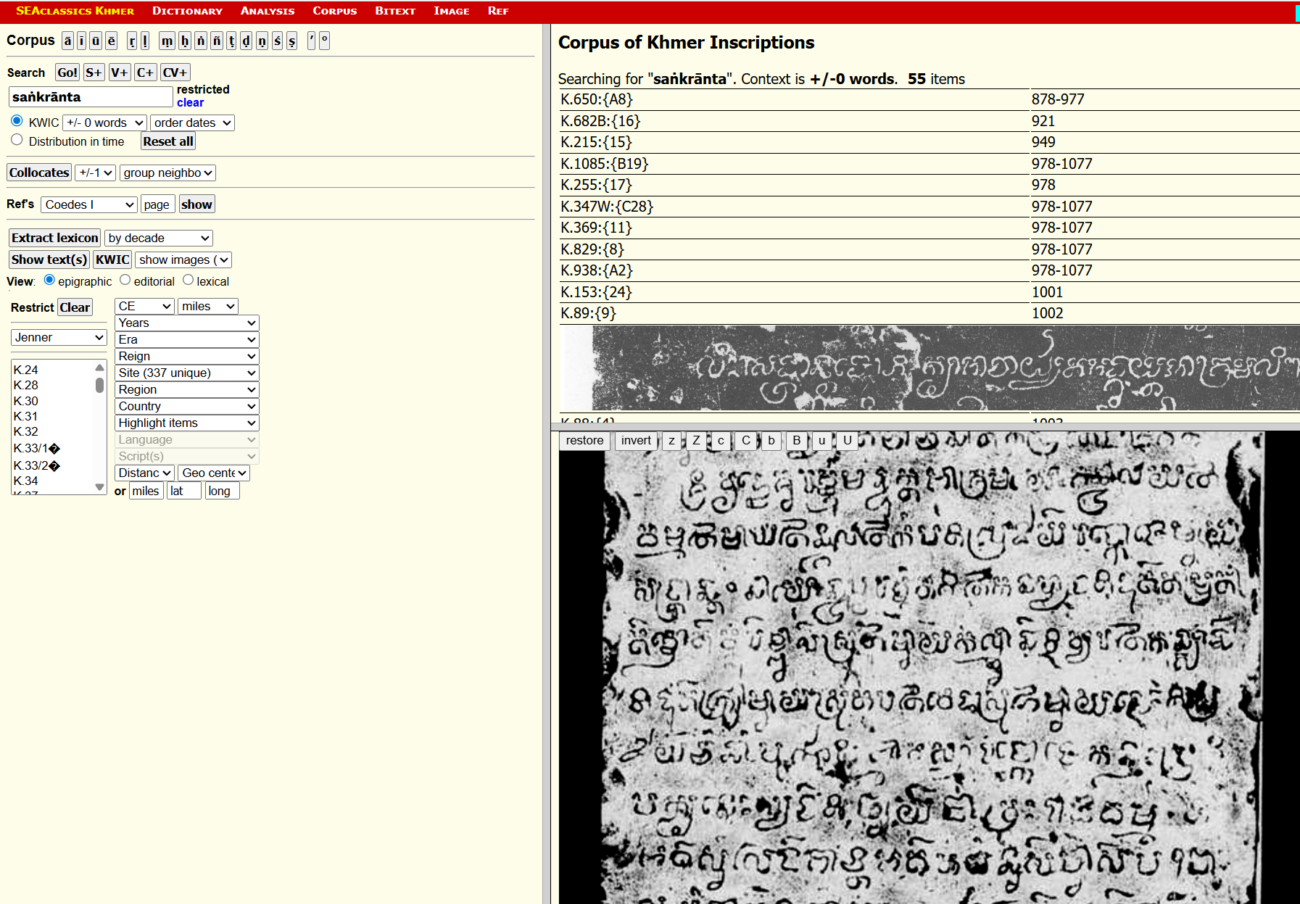This screenshot has height=904, width=1300.
Task: Open the Dictionary menu
Action: pyautogui.click(x=187, y=11)
